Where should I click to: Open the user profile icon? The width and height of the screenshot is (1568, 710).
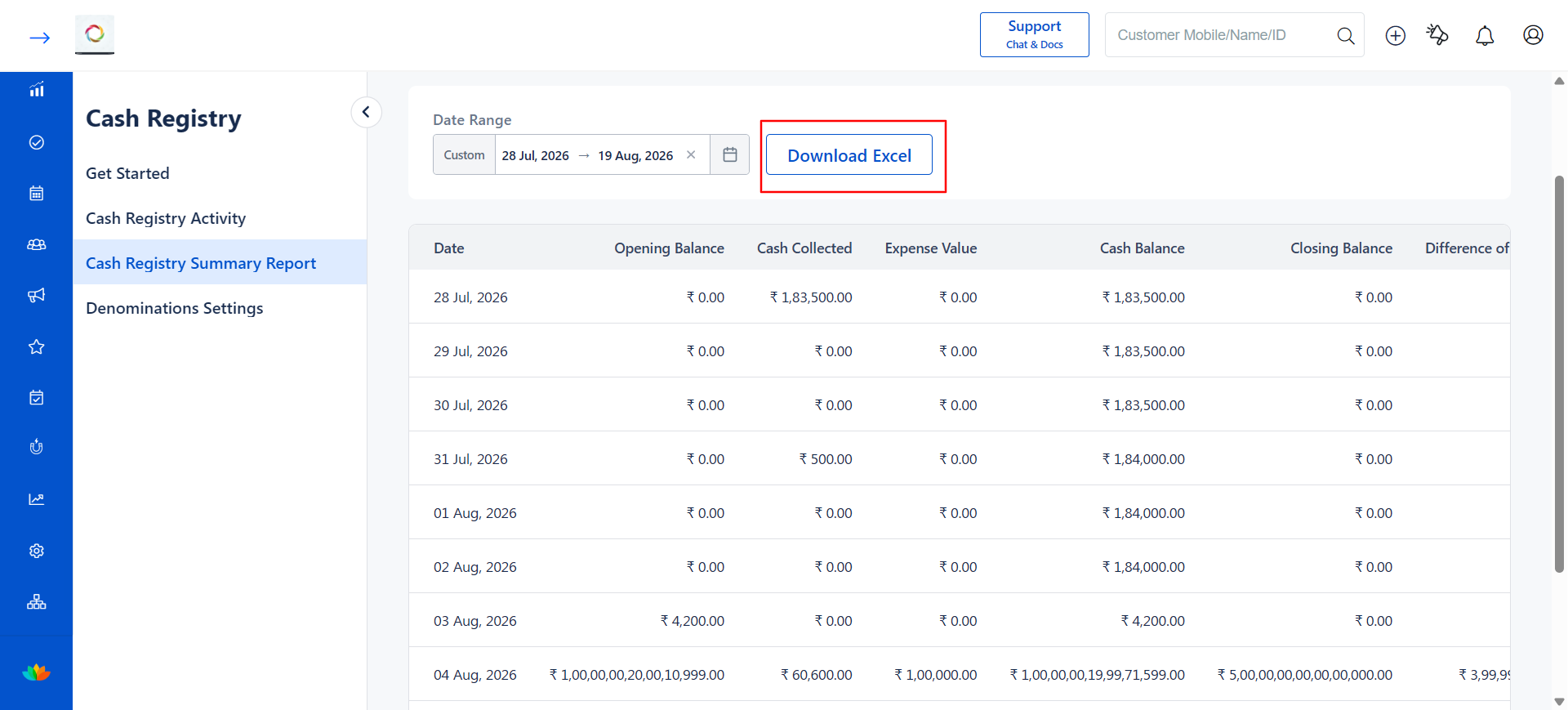pos(1533,35)
